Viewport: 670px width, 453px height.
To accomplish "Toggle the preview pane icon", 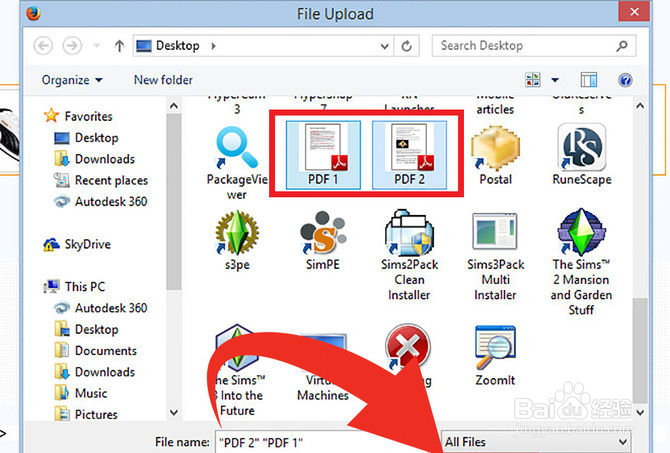I will coord(588,80).
